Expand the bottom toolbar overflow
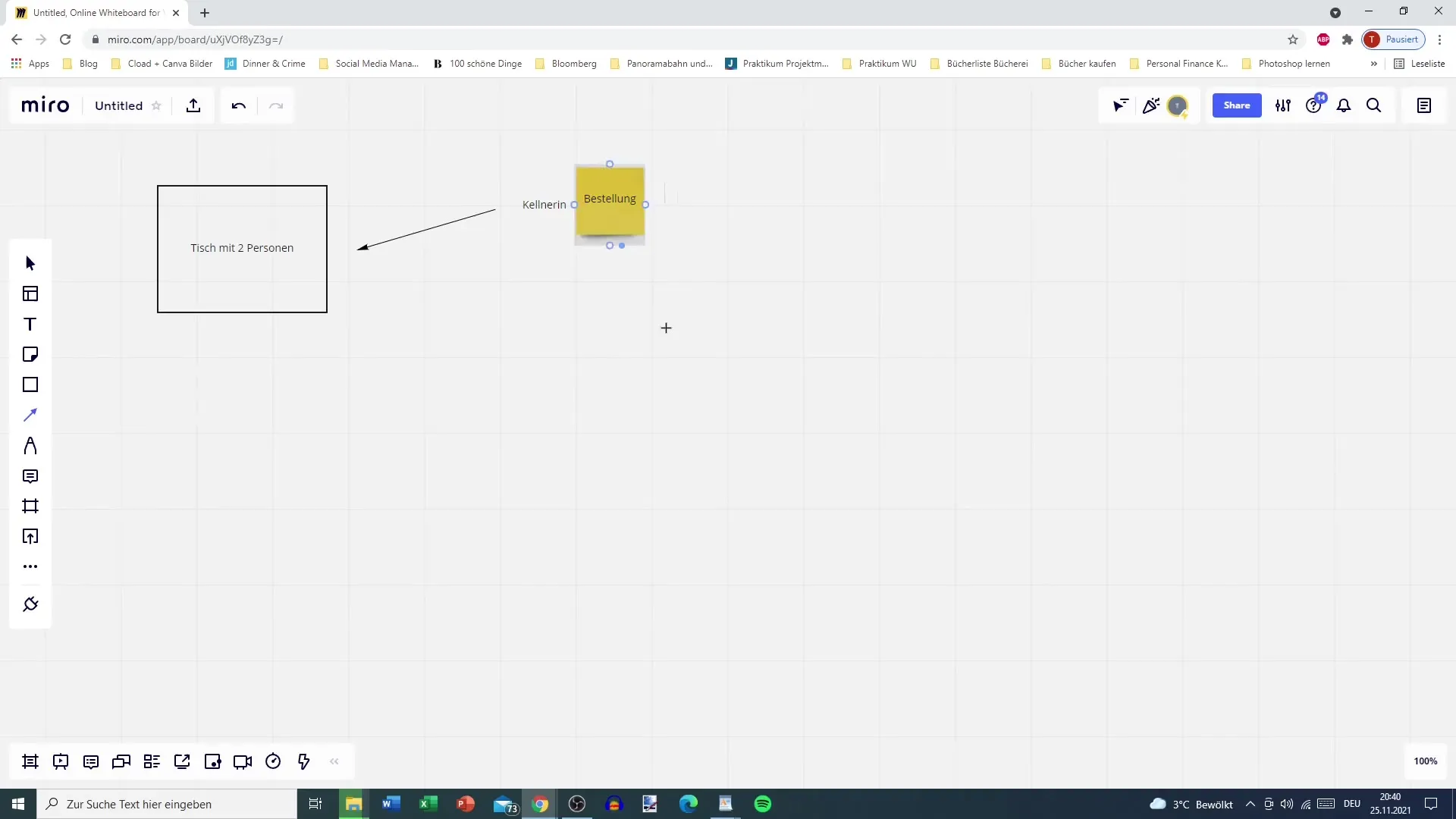This screenshot has width=1456, height=819. [x=335, y=762]
